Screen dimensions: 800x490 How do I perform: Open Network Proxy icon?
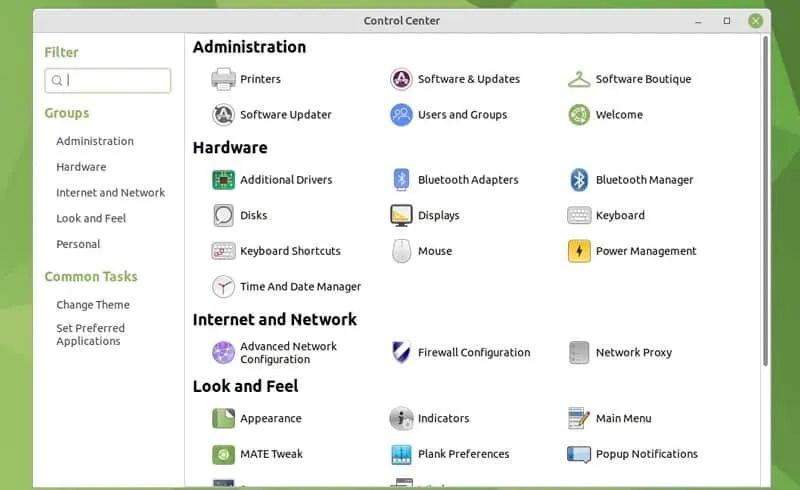(x=579, y=353)
